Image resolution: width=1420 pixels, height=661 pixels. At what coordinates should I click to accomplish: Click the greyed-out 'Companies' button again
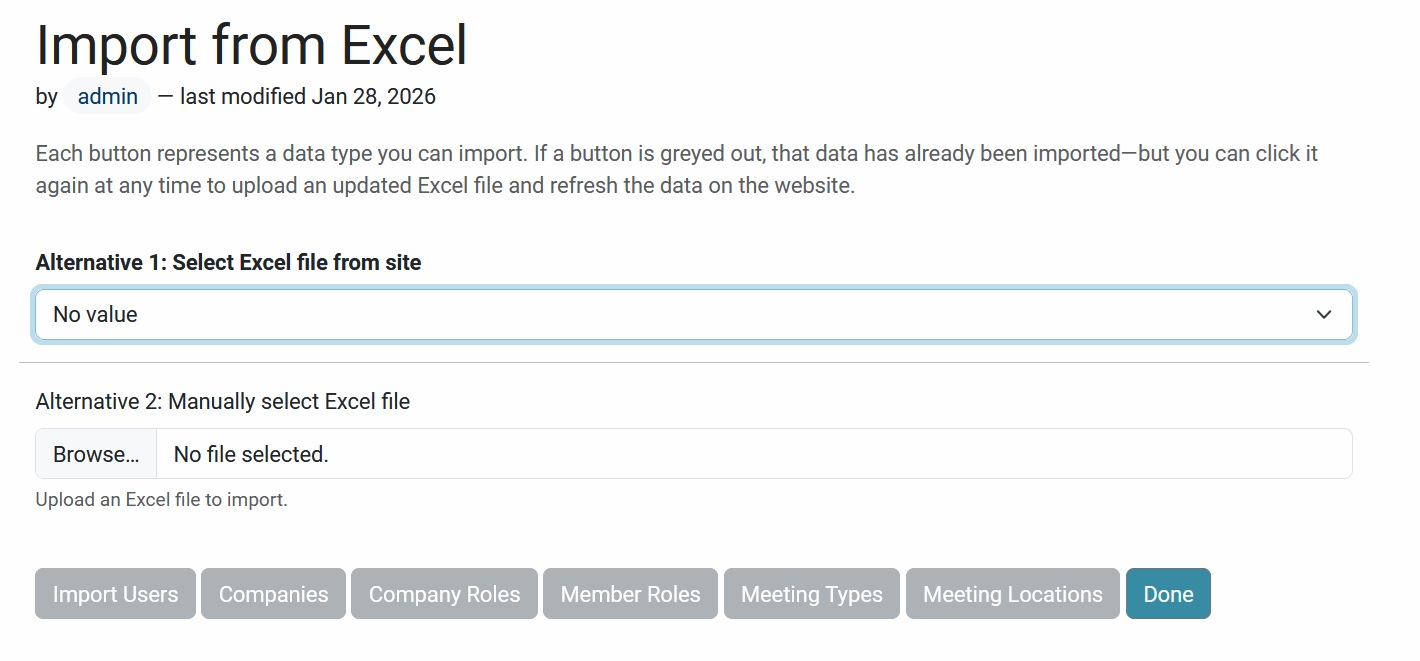(273, 593)
